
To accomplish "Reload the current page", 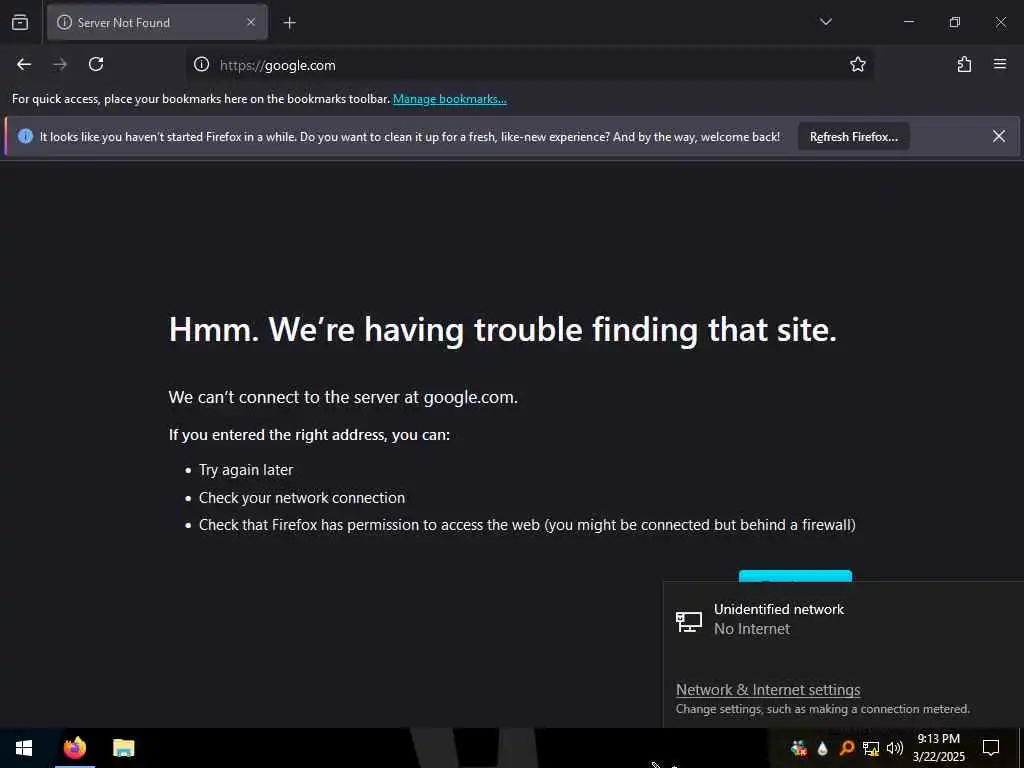I will point(96,64).
